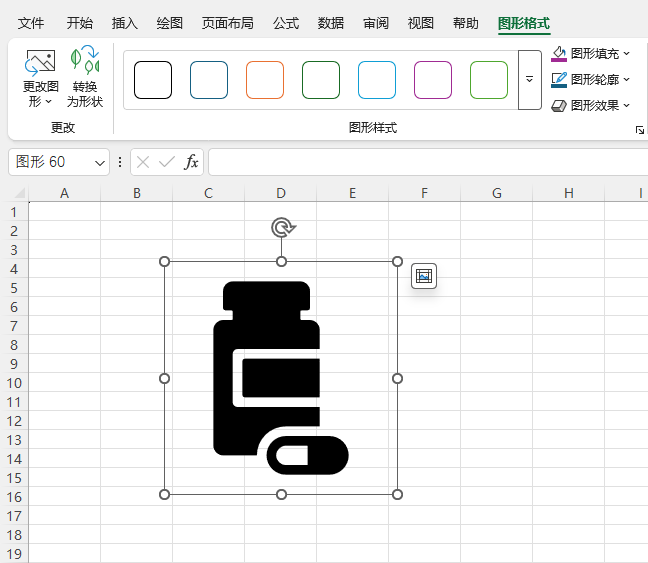The height and width of the screenshot is (563, 648).
Task: Click the layout options button beside graphic
Action: click(x=424, y=276)
